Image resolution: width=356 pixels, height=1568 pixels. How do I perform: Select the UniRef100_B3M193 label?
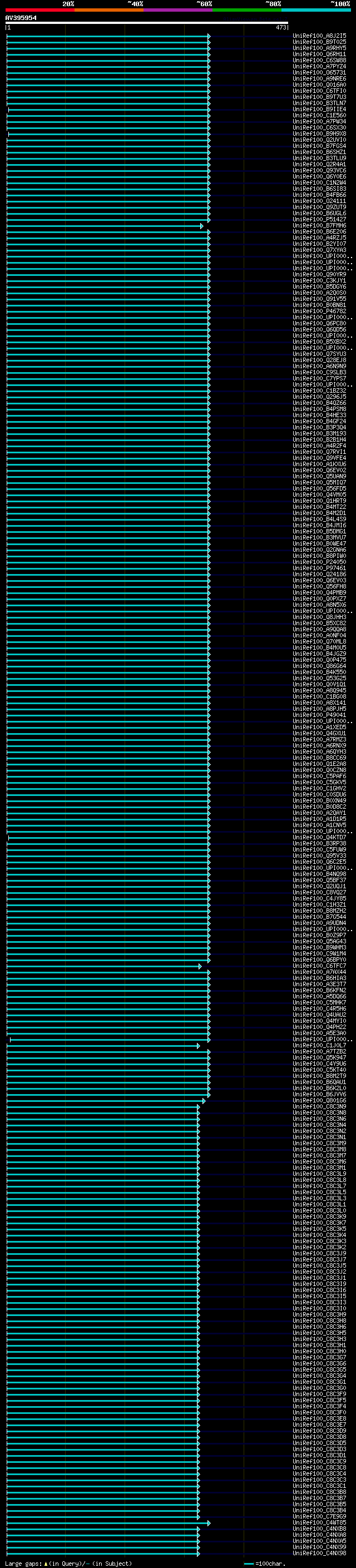click(x=319, y=434)
